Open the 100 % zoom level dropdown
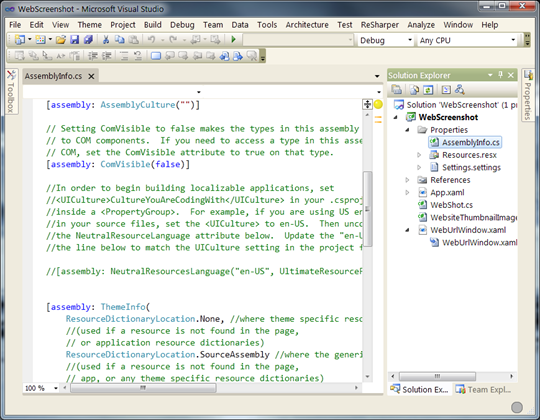 [41, 388]
